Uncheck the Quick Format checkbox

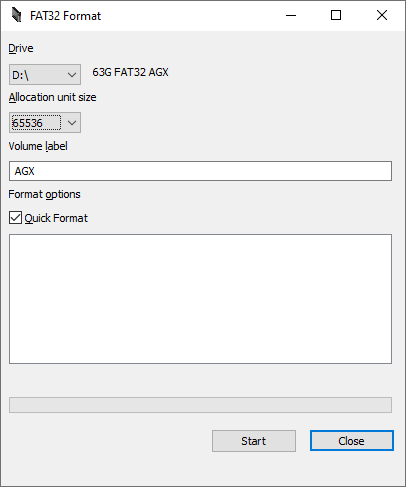click(15, 218)
